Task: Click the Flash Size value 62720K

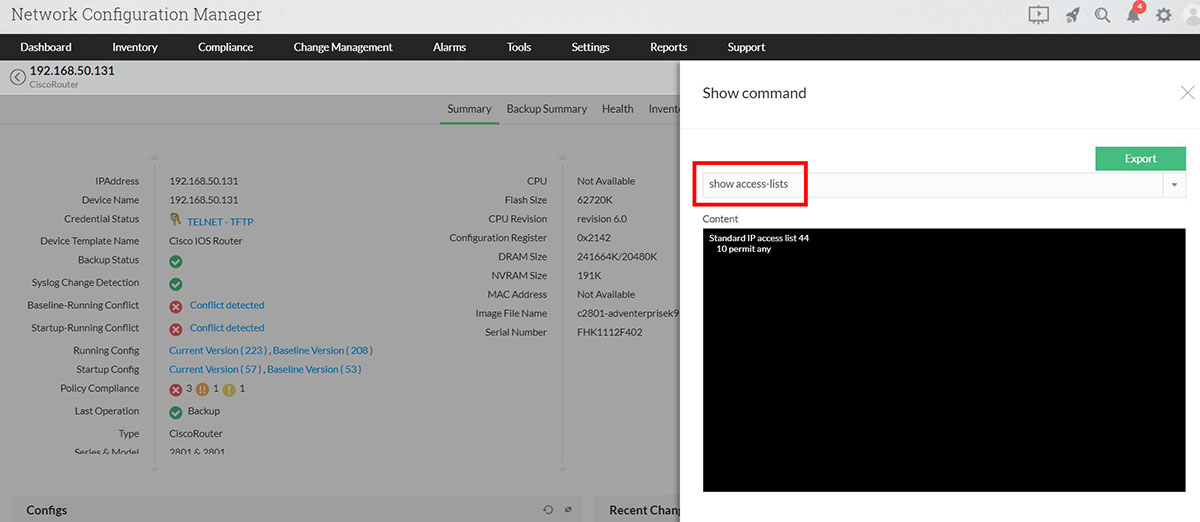Action: click(x=596, y=200)
